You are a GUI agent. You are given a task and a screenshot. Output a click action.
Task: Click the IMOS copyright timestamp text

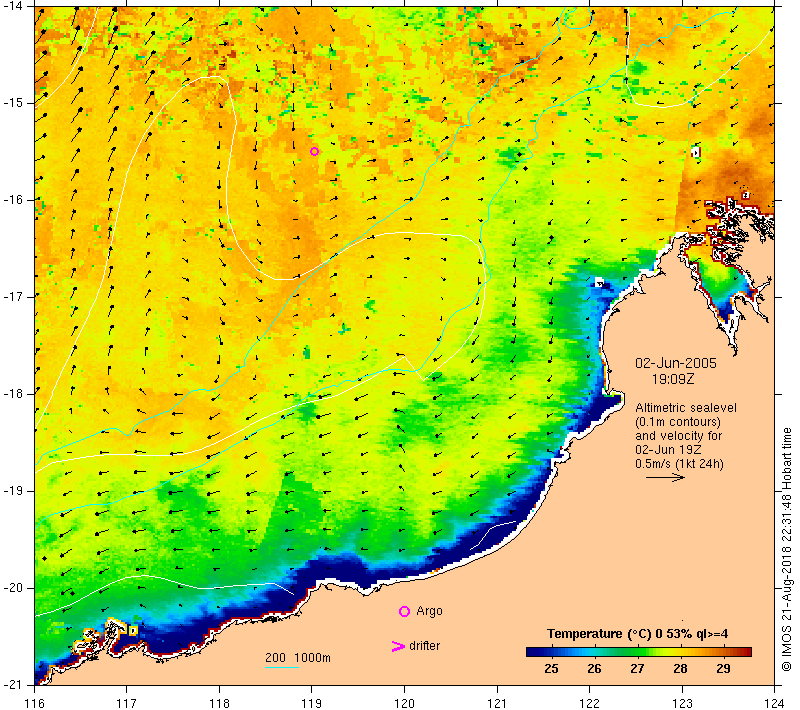coord(786,549)
